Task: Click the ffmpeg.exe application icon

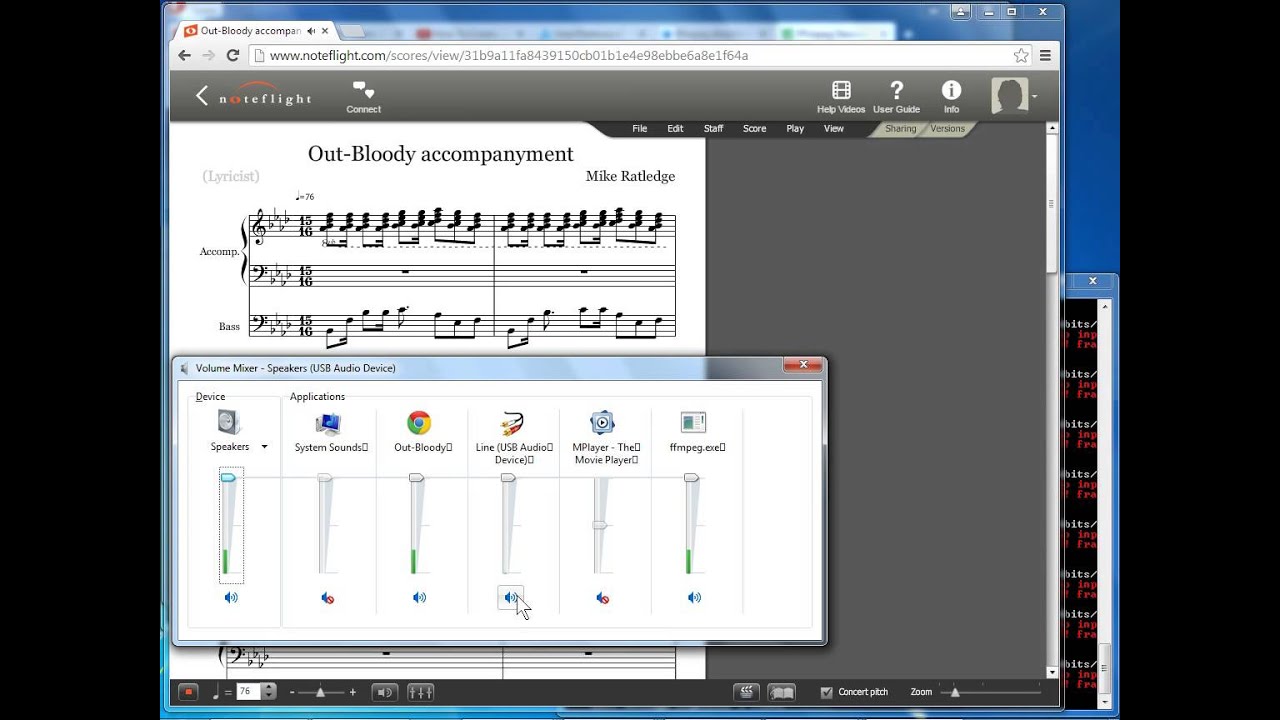Action: (693, 423)
